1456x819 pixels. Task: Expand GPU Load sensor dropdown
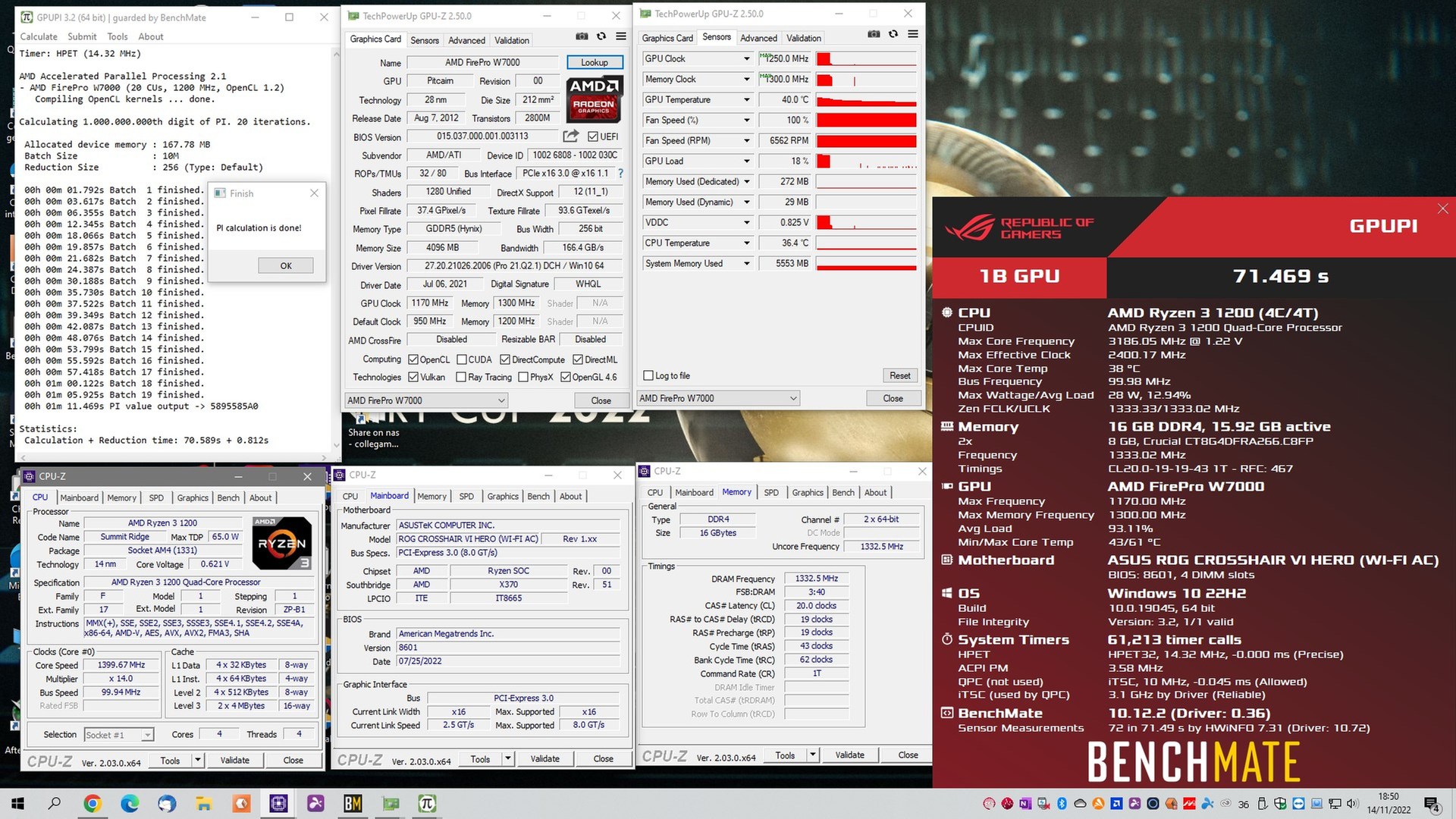tap(746, 161)
